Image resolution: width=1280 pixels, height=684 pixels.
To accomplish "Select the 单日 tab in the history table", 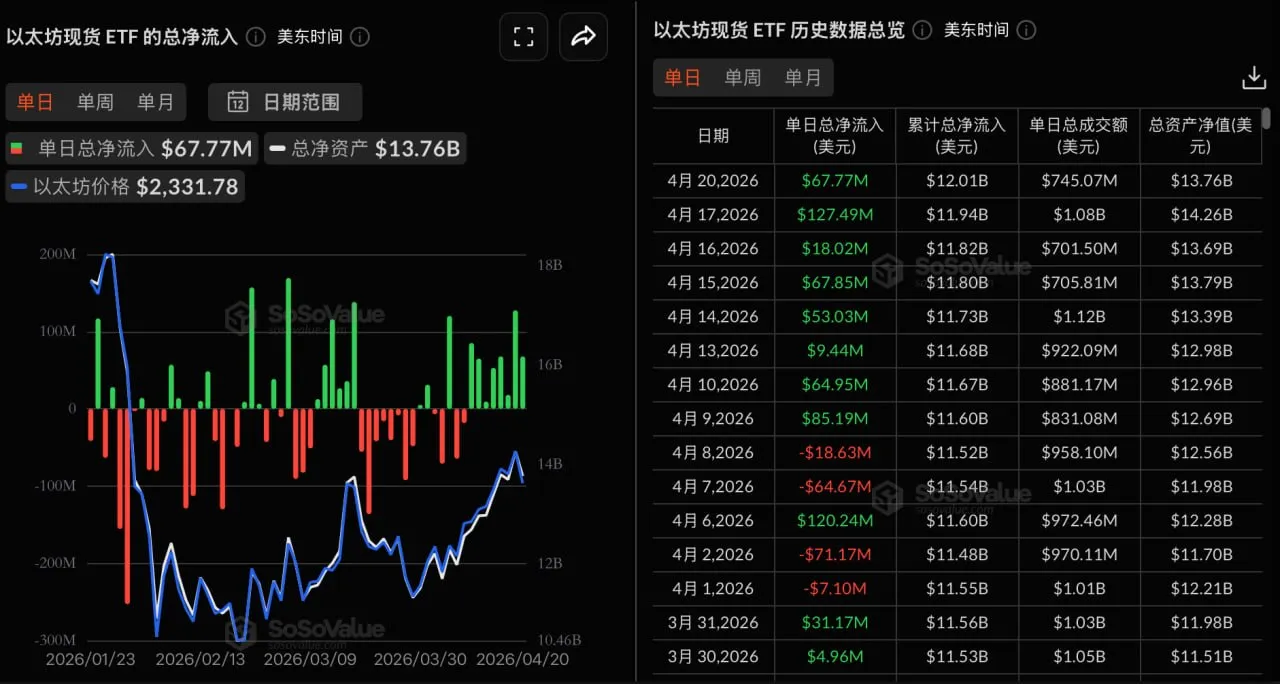I will click(x=683, y=78).
